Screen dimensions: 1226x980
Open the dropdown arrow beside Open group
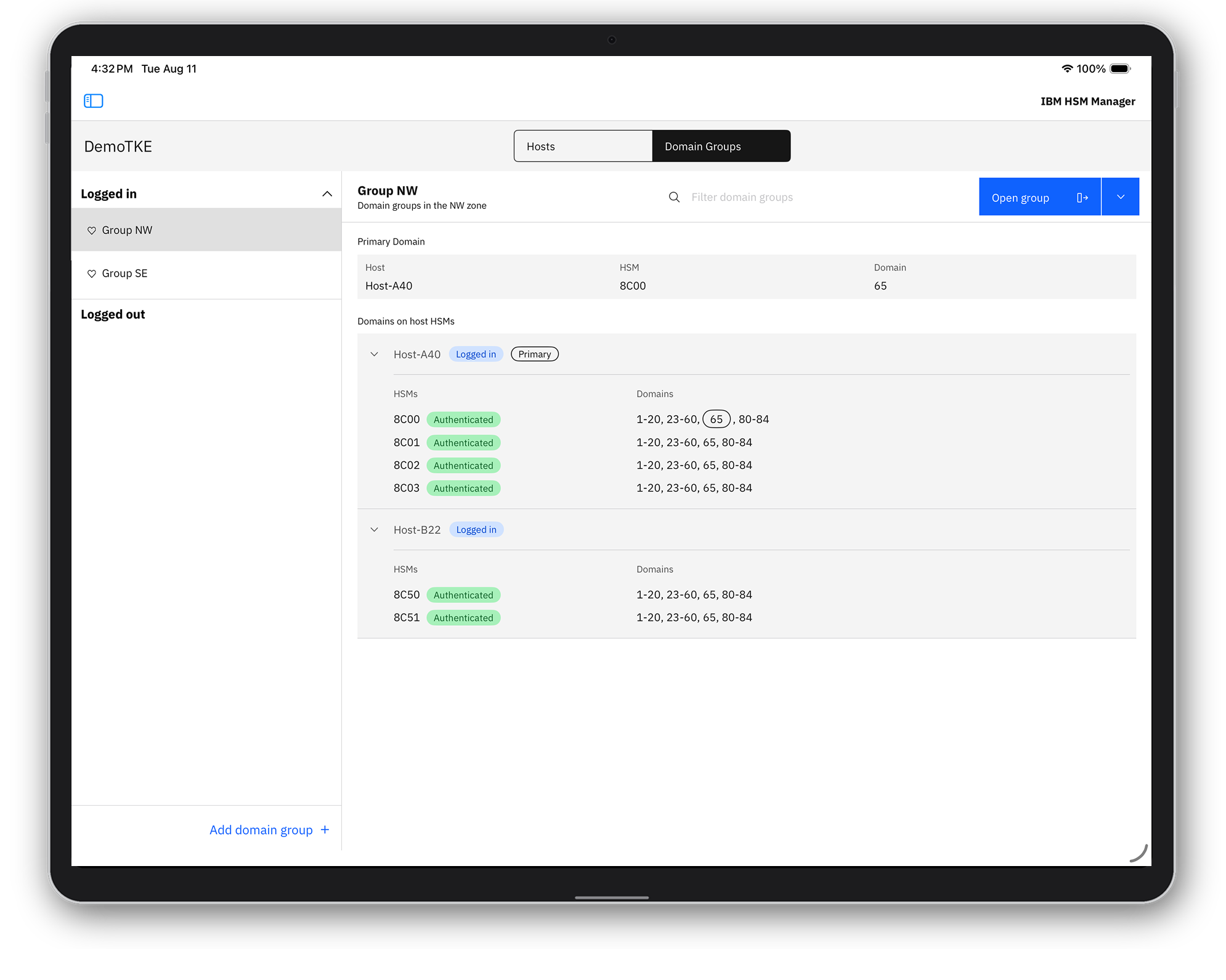[x=1121, y=196]
